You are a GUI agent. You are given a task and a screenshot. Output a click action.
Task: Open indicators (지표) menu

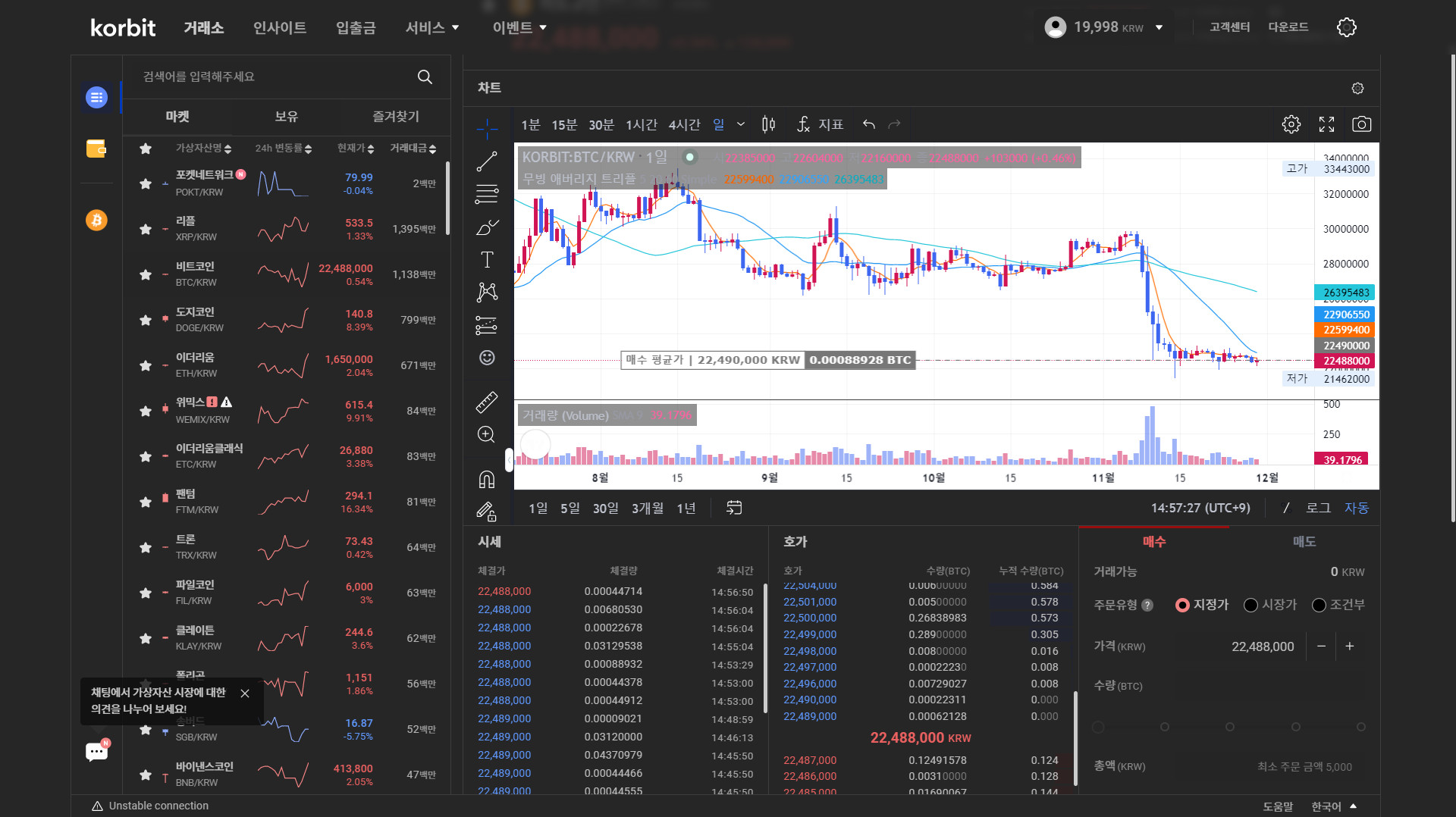pyautogui.click(x=820, y=124)
